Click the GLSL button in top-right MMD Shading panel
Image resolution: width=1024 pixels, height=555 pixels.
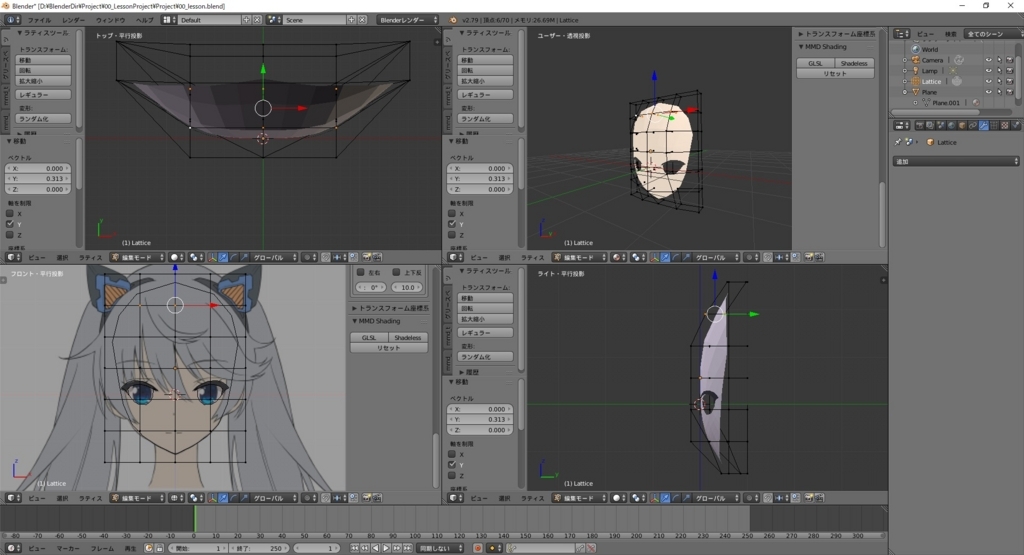(x=814, y=63)
